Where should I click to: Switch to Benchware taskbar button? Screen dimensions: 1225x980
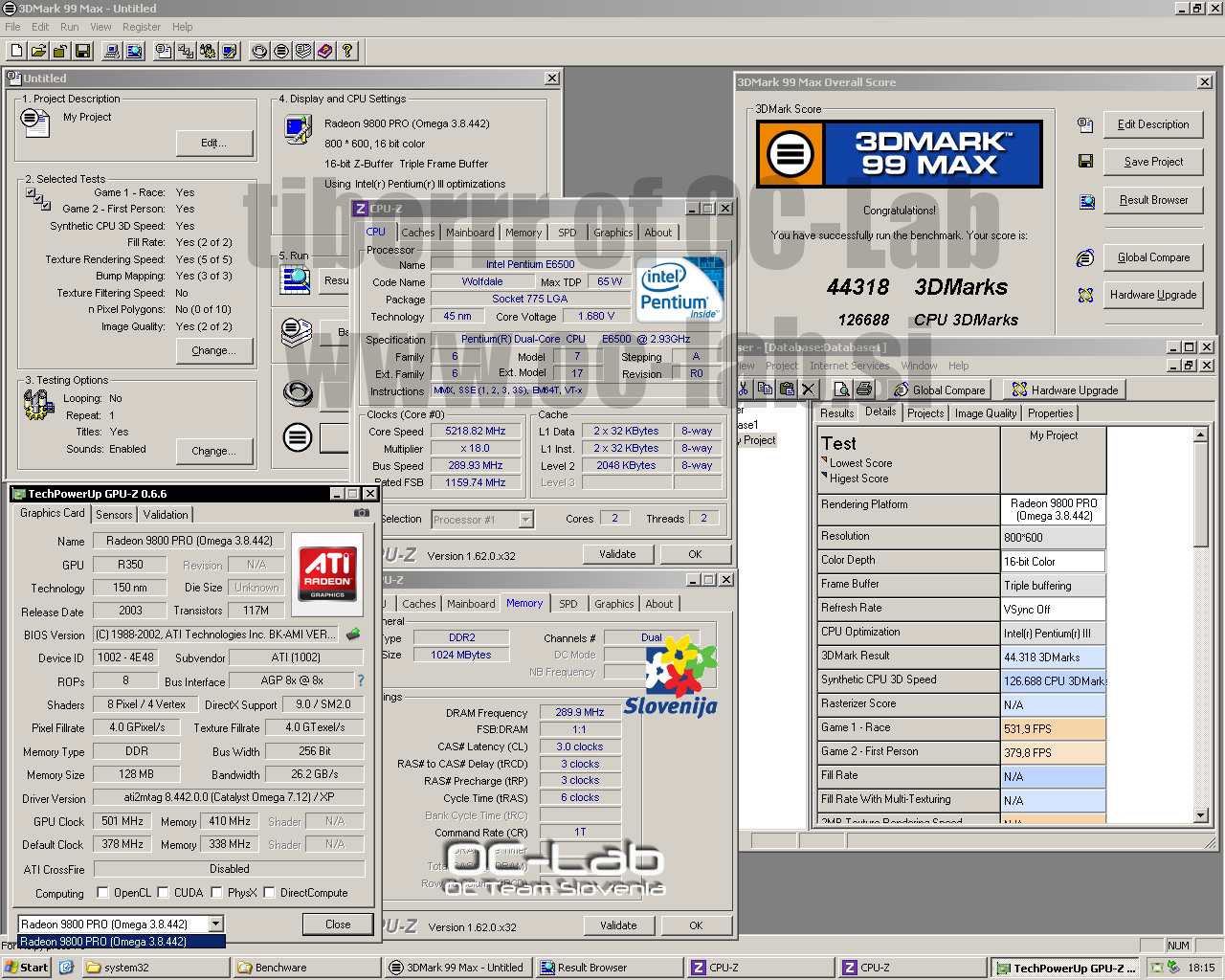[x=307, y=968]
